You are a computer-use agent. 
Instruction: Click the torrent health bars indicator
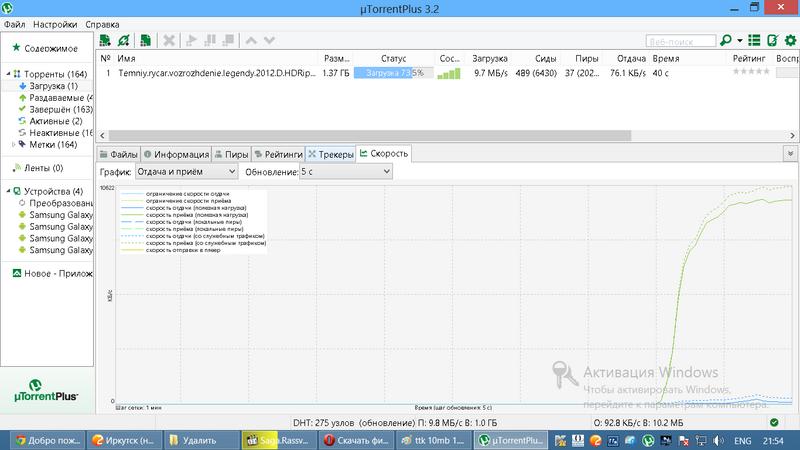coord(448,73)
